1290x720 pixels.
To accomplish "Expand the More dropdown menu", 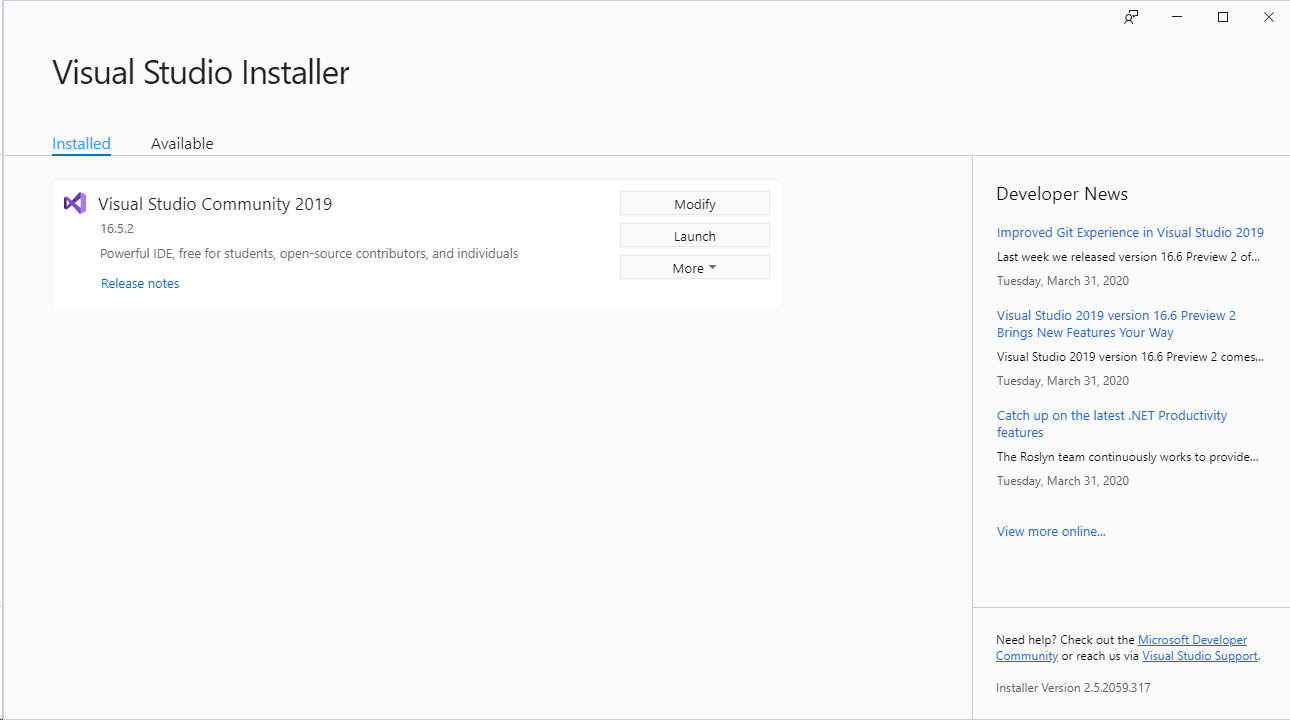I will (694, 268).
